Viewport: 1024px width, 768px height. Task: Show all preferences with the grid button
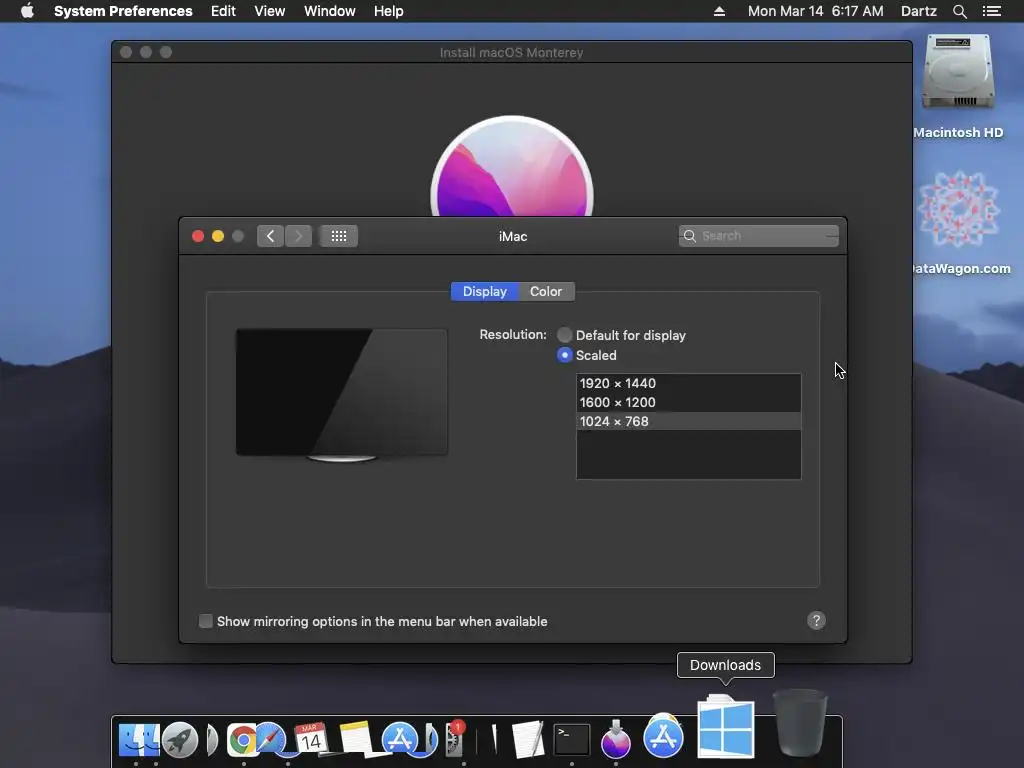point(338,236)
